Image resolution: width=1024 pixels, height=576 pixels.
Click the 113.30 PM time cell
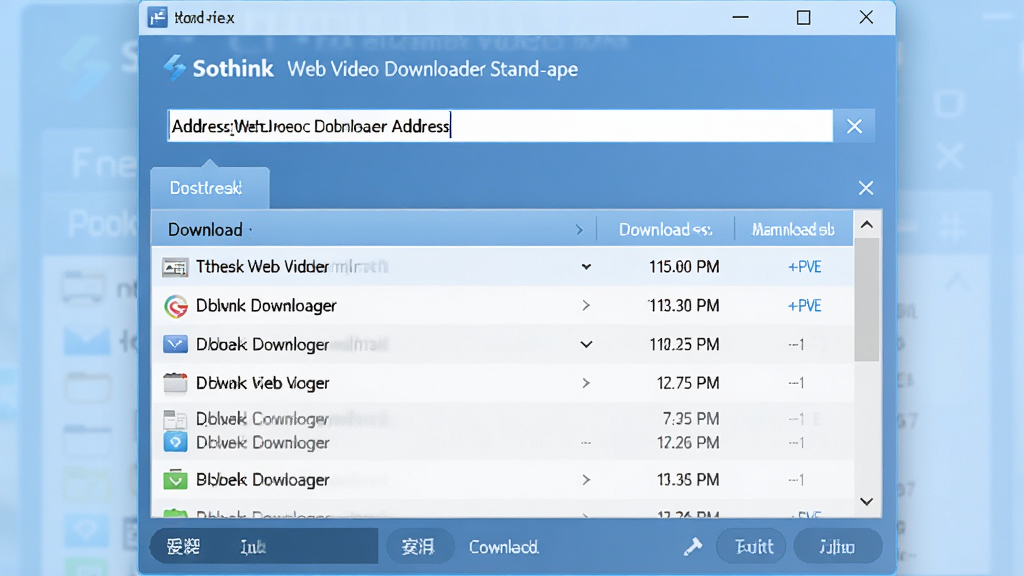684,306
